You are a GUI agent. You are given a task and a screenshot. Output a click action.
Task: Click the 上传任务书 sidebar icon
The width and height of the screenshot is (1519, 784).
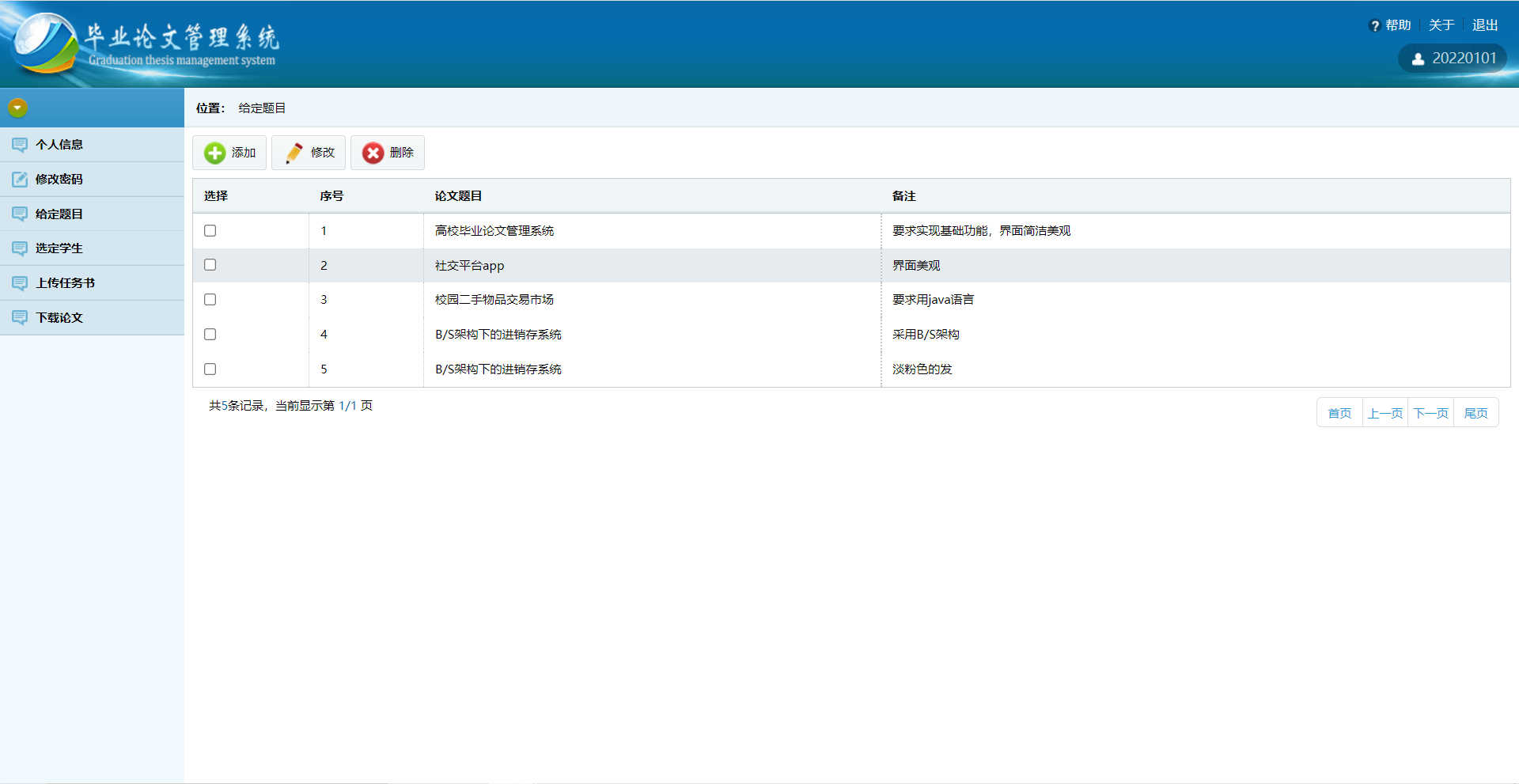[x=20, y=283]
